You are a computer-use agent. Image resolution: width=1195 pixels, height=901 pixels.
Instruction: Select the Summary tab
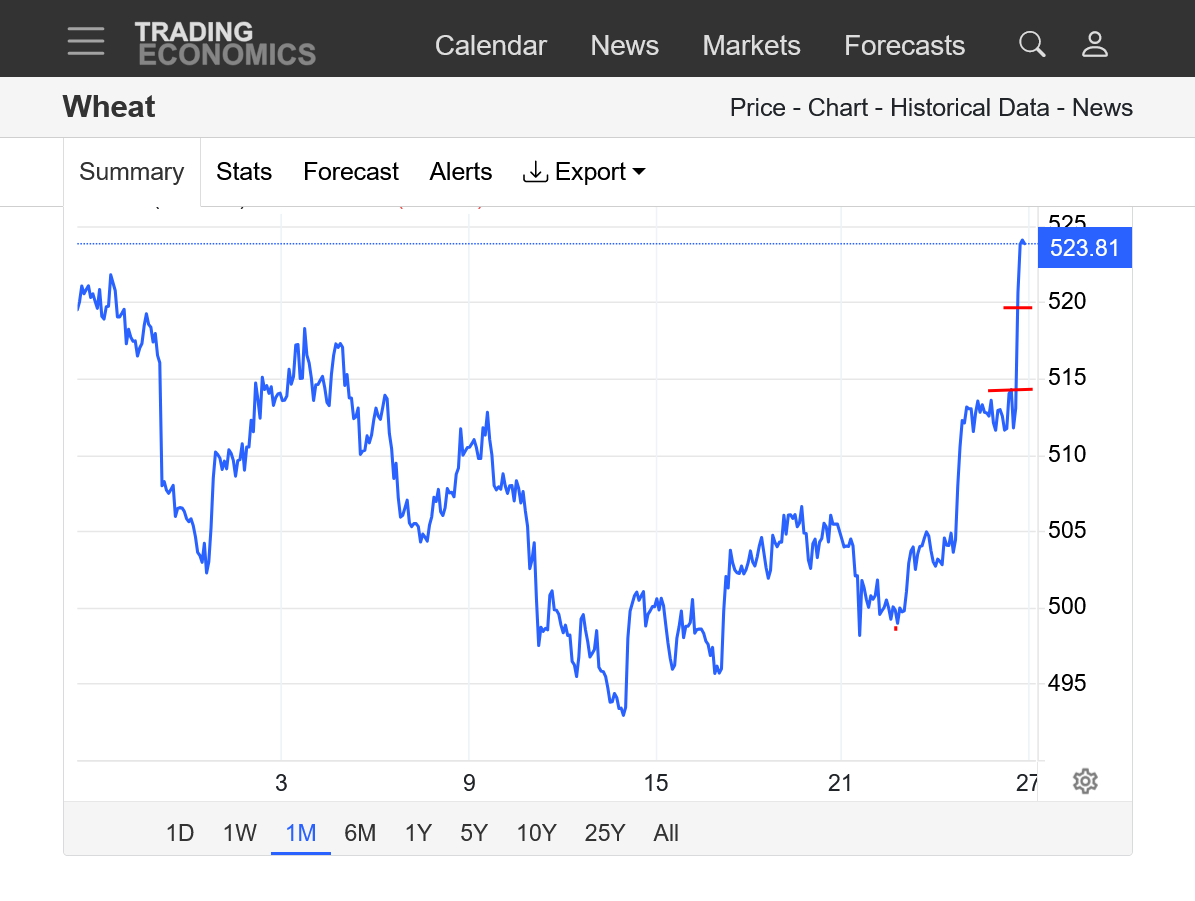click(x=132, y=172)
